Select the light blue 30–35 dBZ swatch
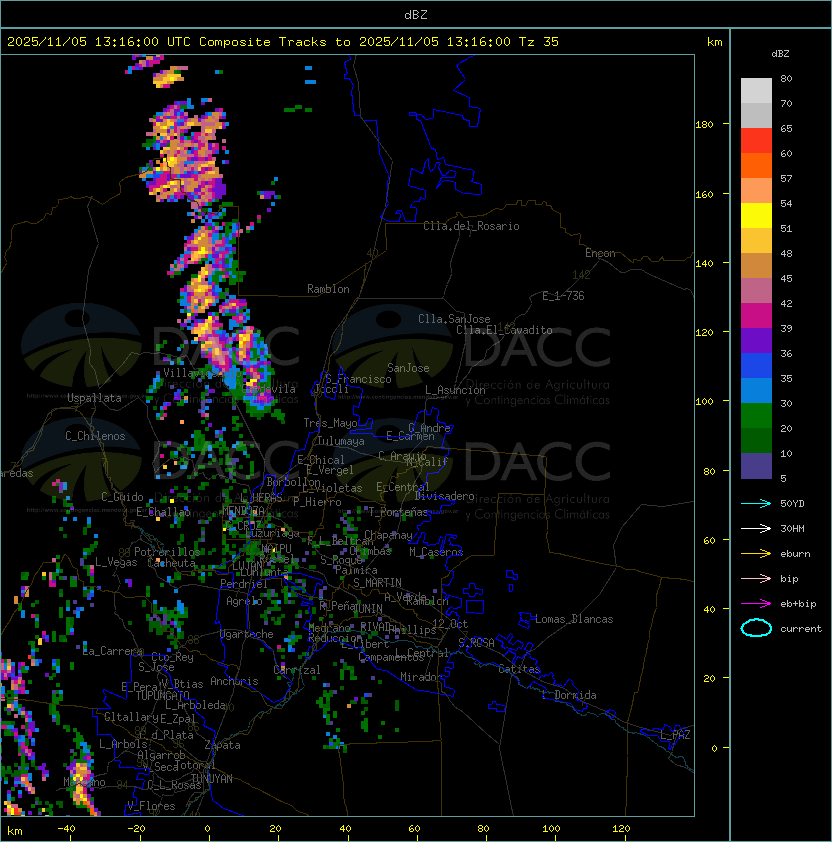 pyautogui.click(x=756, y=390)
